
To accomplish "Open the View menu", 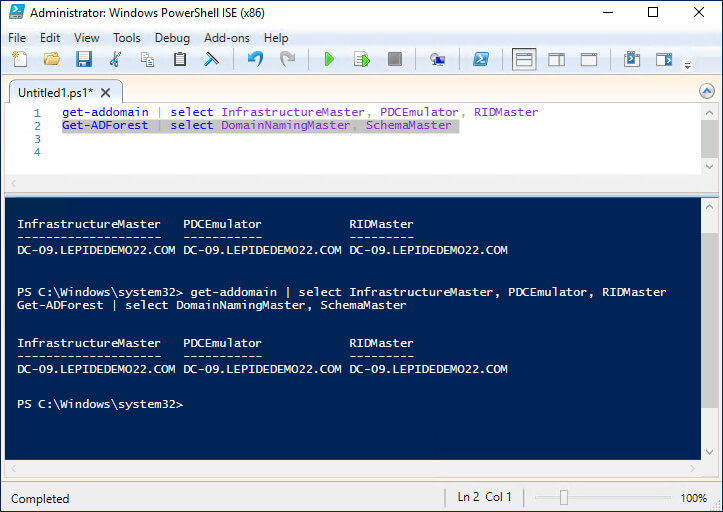I will pyautogui.click(x=87, y=38).
